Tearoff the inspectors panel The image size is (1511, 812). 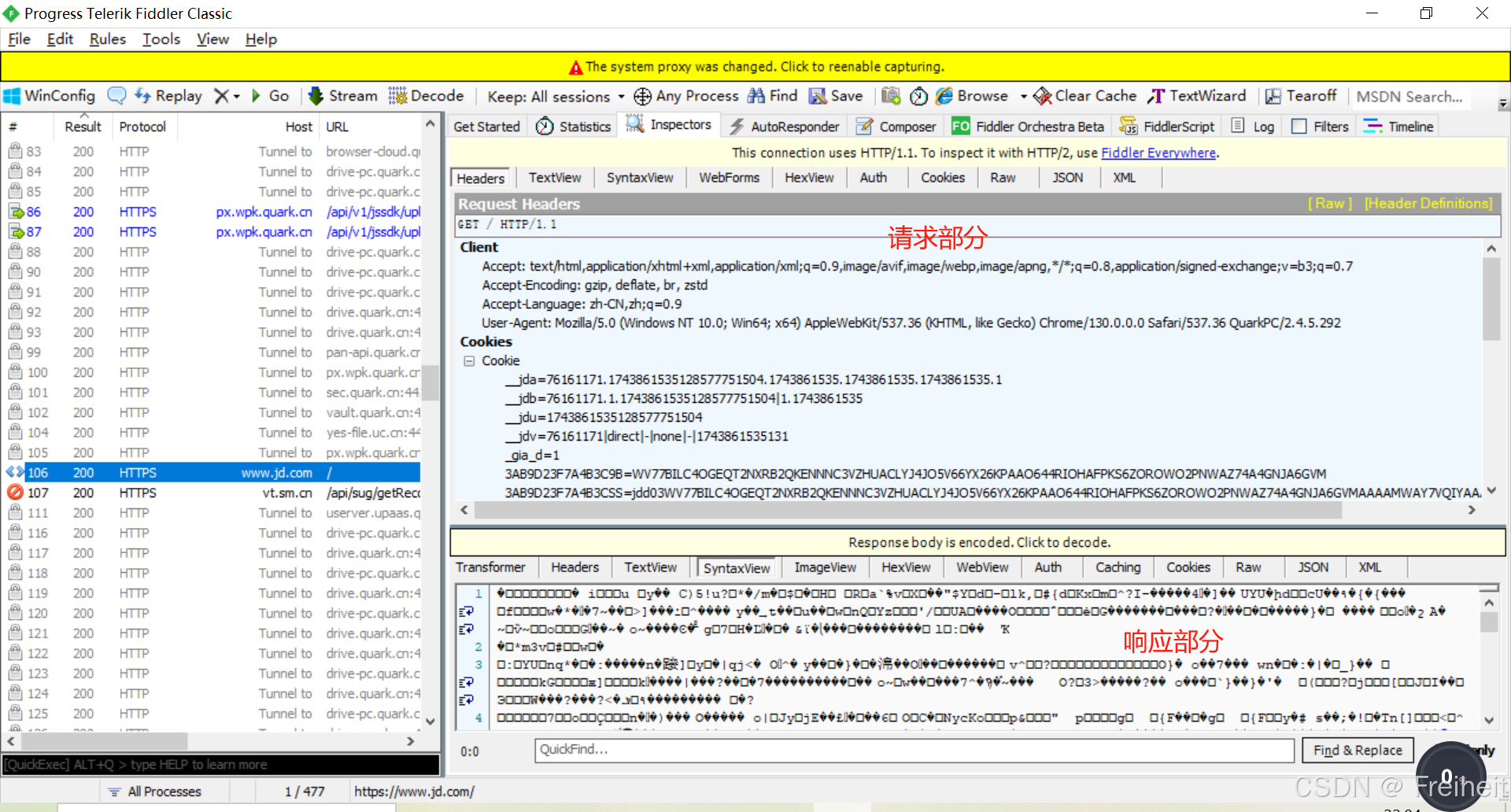point(1301,96)
